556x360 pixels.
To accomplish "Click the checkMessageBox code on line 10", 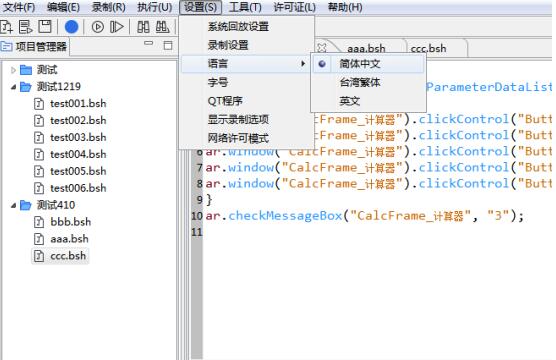I will point(285,216).
